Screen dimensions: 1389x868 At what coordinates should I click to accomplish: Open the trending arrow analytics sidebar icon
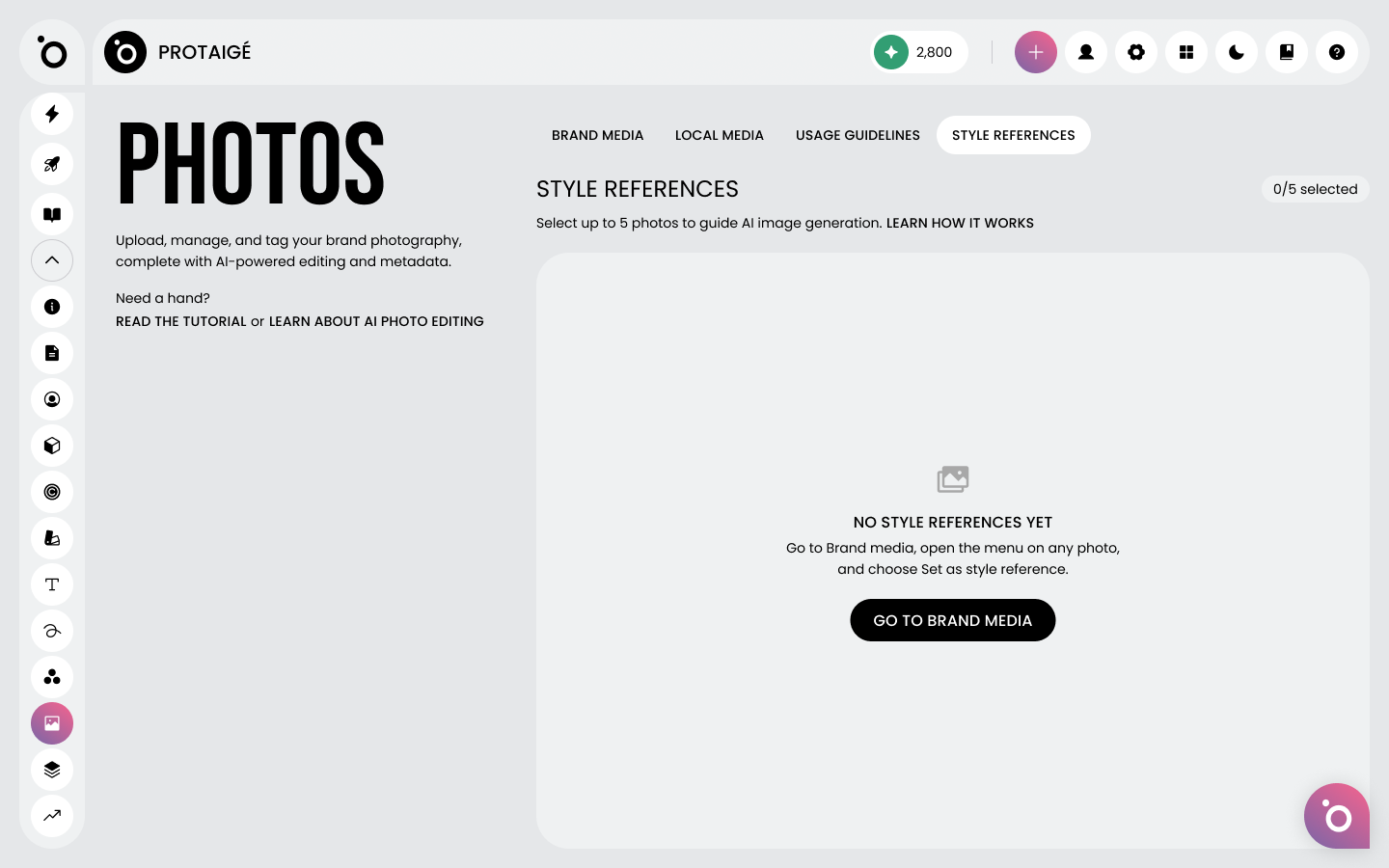coord(52,816)
